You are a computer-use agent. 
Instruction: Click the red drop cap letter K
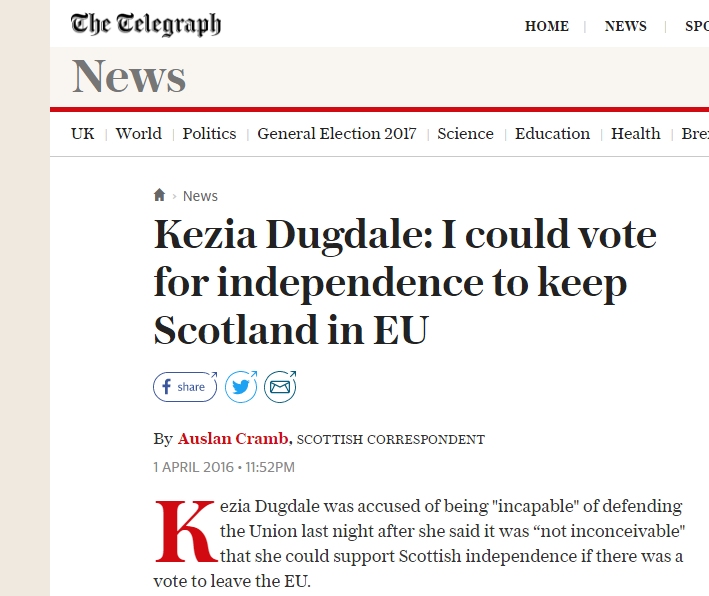[185, 531]
